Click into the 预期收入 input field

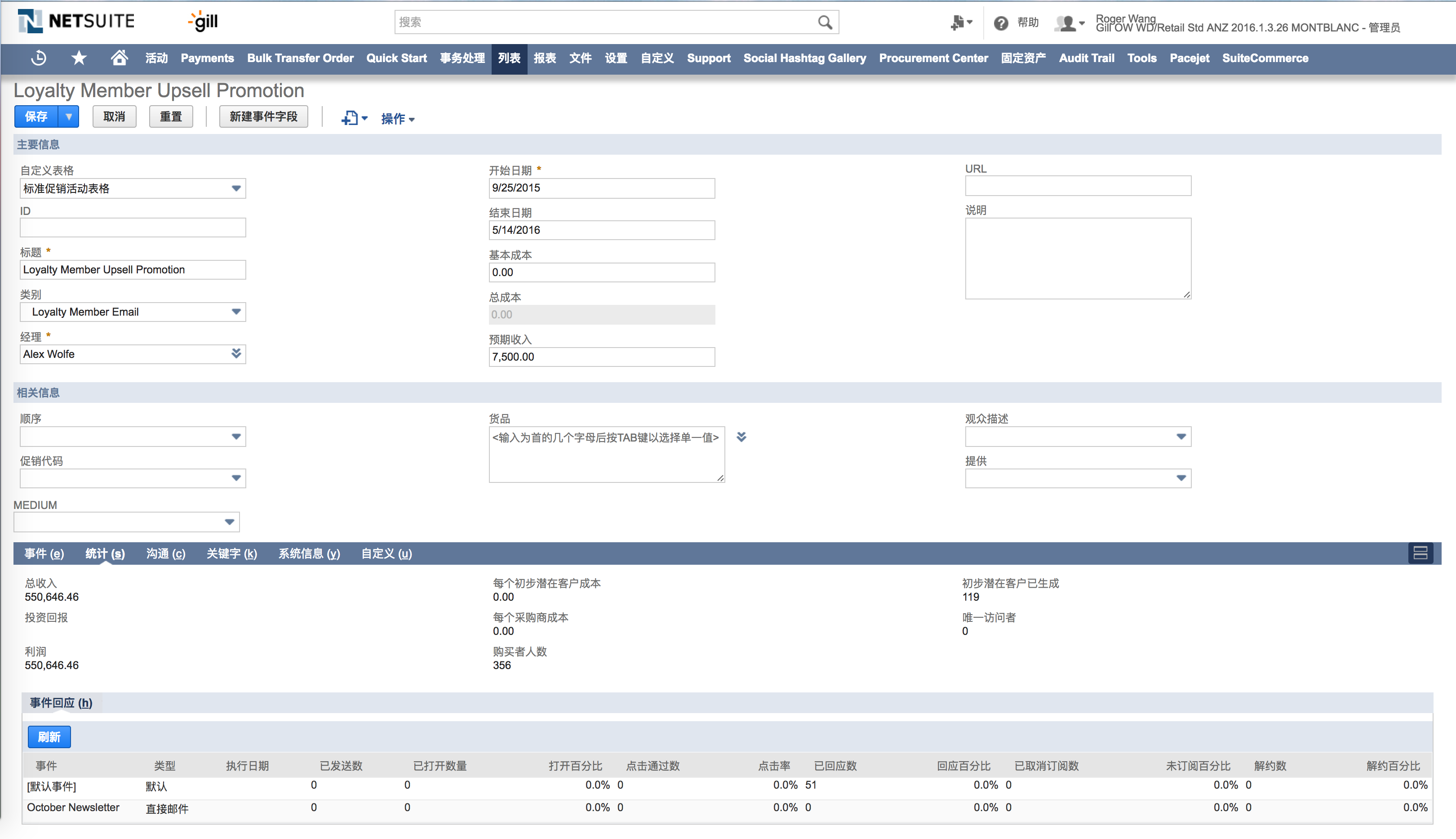tap(601, 357)
